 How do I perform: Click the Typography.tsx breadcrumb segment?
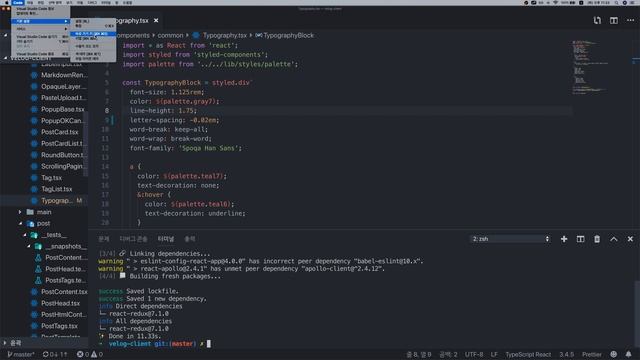(224, 36)
